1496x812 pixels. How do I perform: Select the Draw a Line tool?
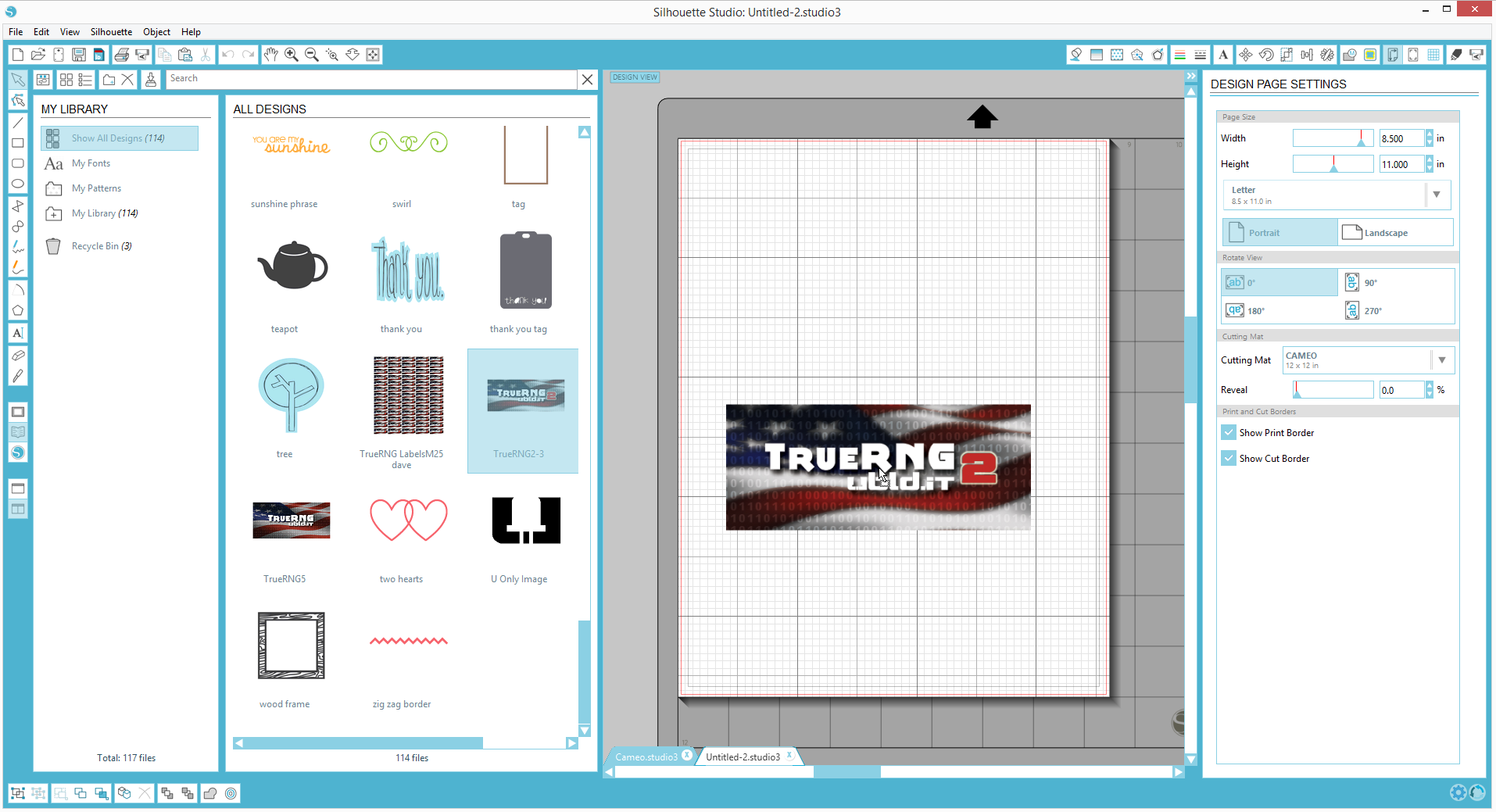pos(18,123)
